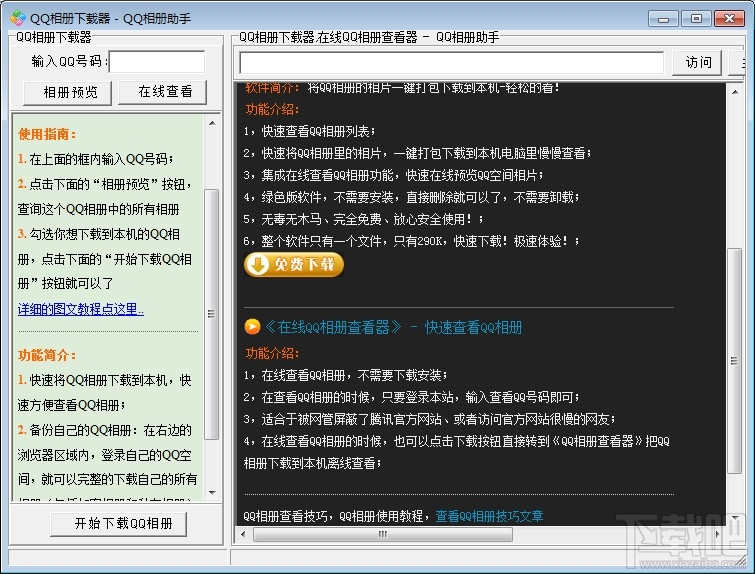The height and width of the screenshot is (574, 755).
Task: Click the 免费下载 orange download button
Action: click(x=294, y=264)
